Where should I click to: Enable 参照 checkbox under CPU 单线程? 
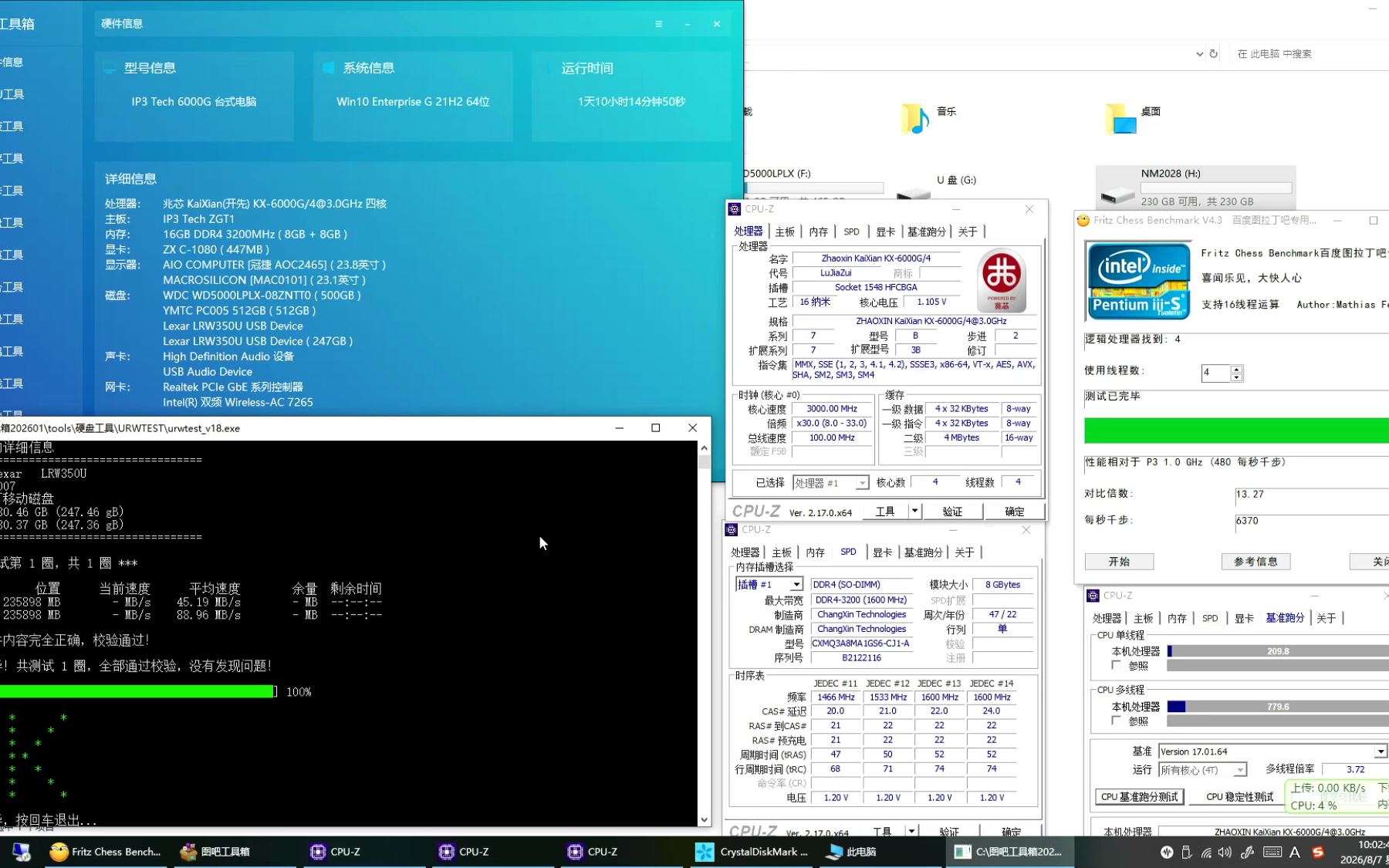[1116, 665]
